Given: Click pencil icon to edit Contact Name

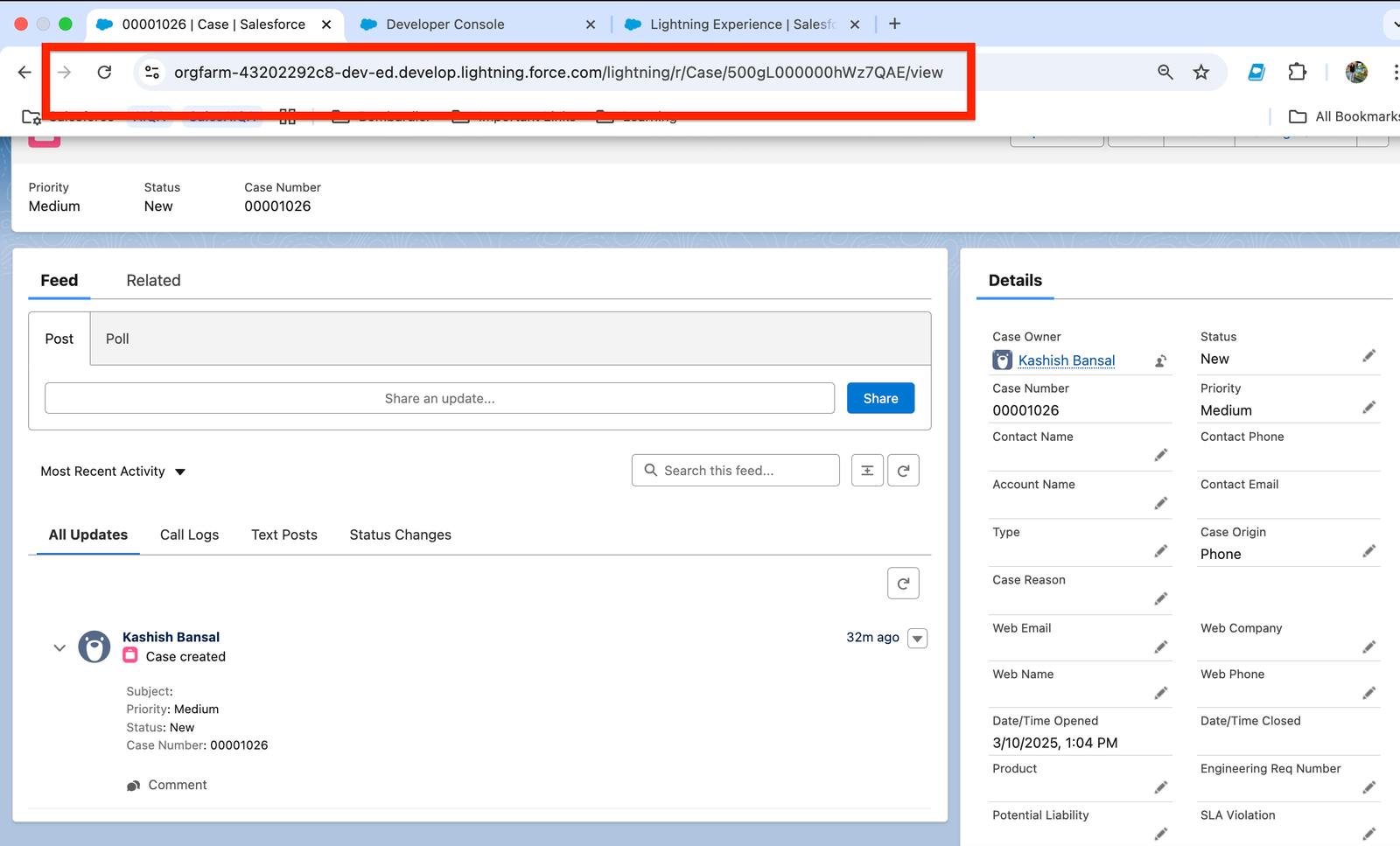Looking at the screenshot, I should point(1160,456).
